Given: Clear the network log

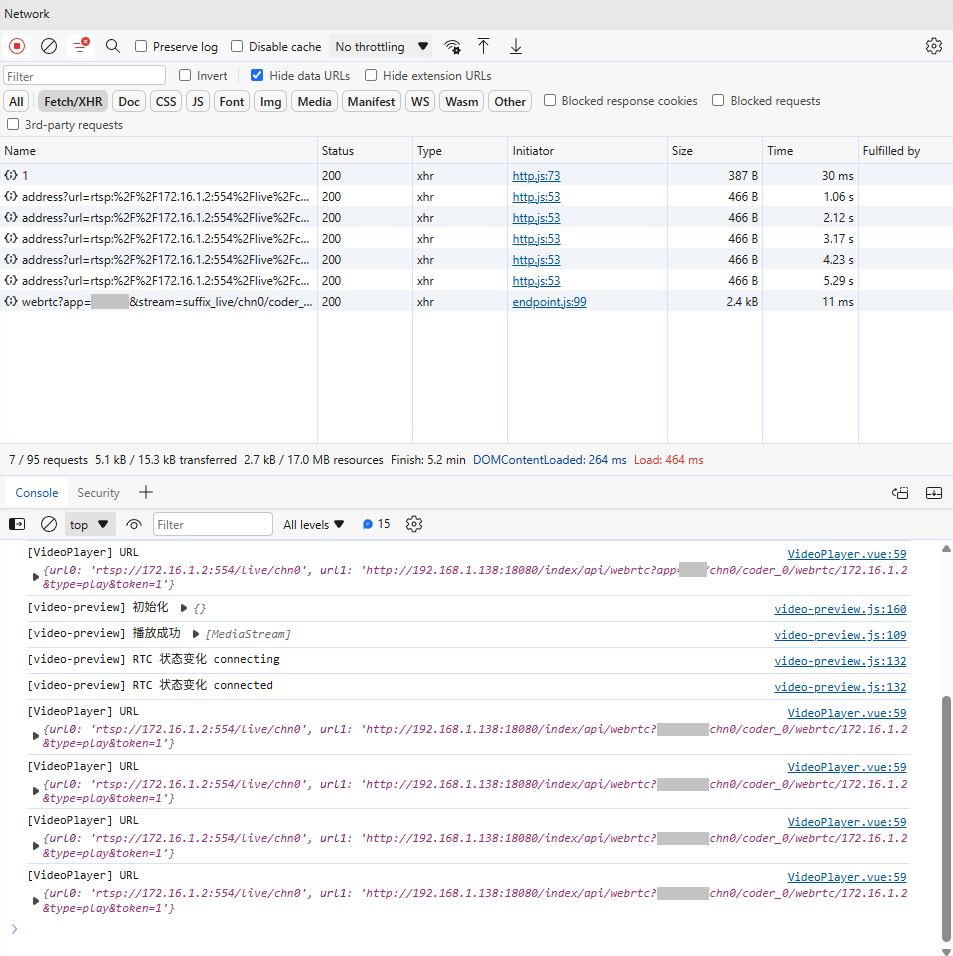Looking at the screenshot, I should pyautogui.click(x=49, y=46).
